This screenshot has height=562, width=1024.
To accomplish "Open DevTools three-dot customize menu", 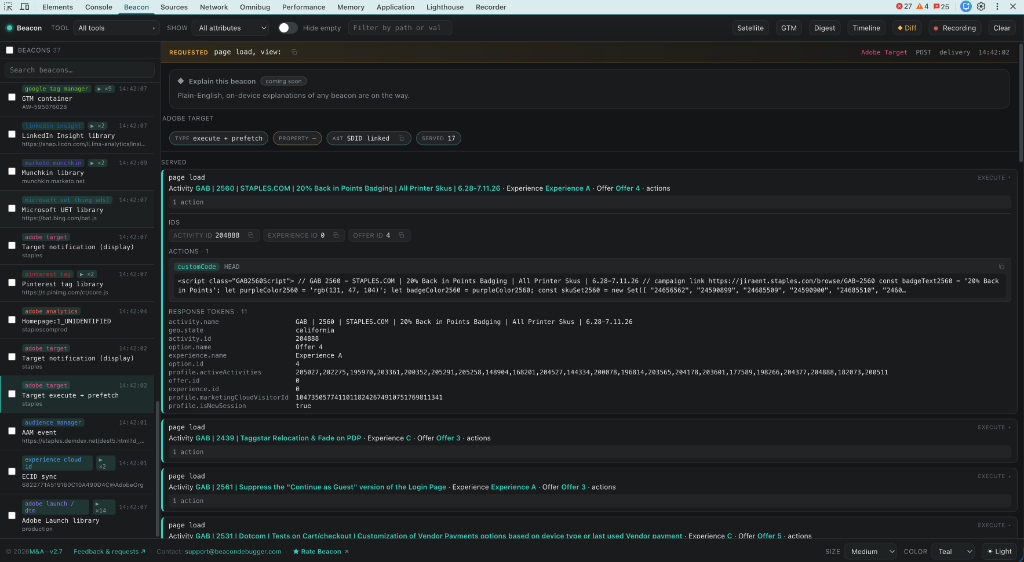I will tap(997, 7).
